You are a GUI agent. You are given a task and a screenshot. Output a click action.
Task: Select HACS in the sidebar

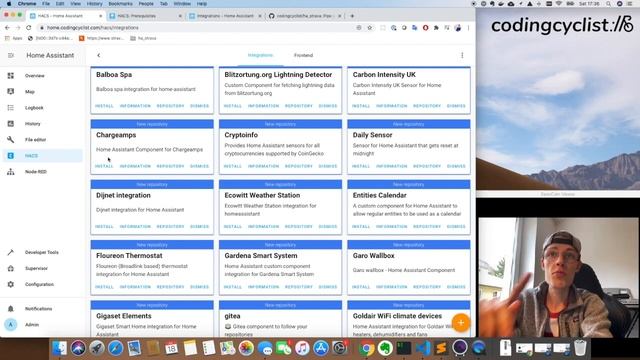(42, 156)
